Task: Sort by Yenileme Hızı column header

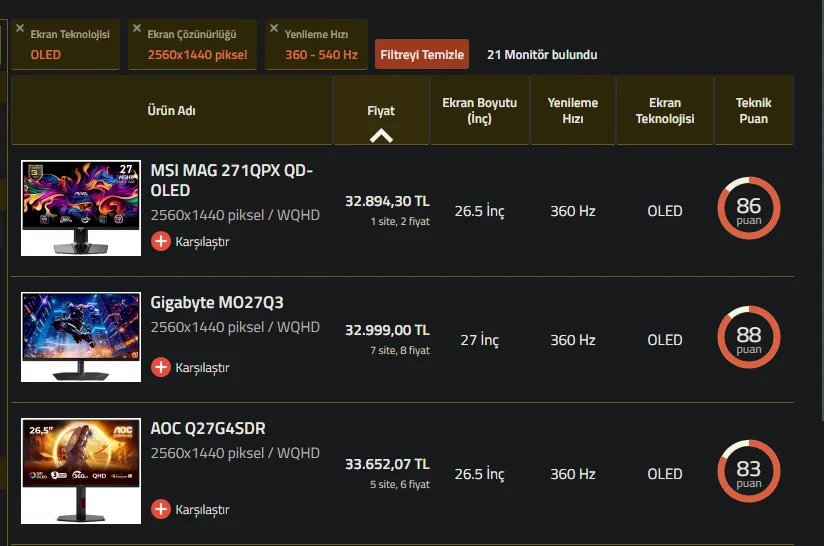Action: pos(572,110)
